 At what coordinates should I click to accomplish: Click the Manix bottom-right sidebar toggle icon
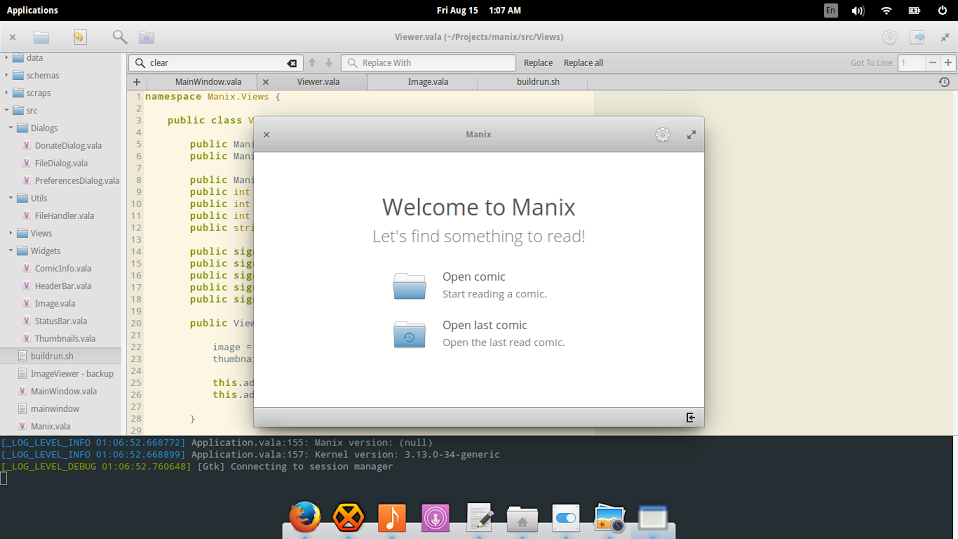click(690, 417)
